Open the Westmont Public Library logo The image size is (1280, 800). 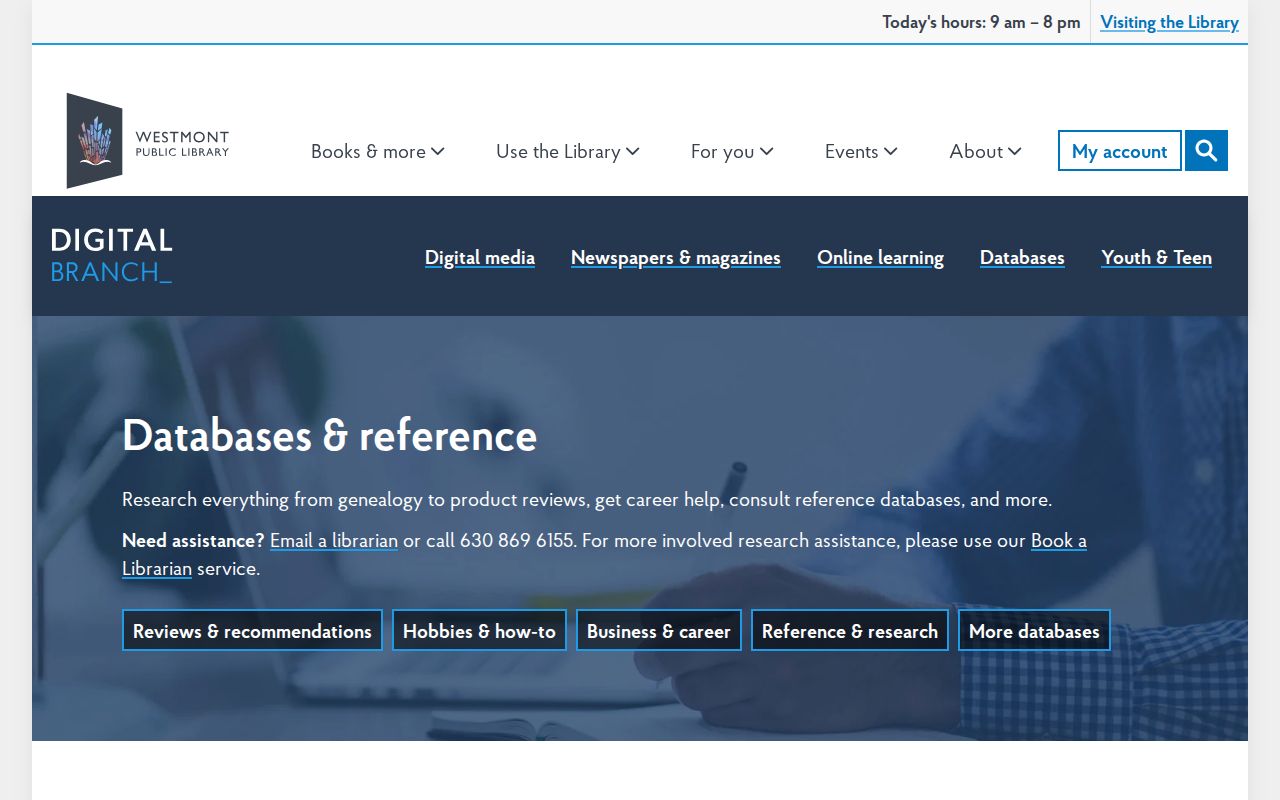click(148, 141)
